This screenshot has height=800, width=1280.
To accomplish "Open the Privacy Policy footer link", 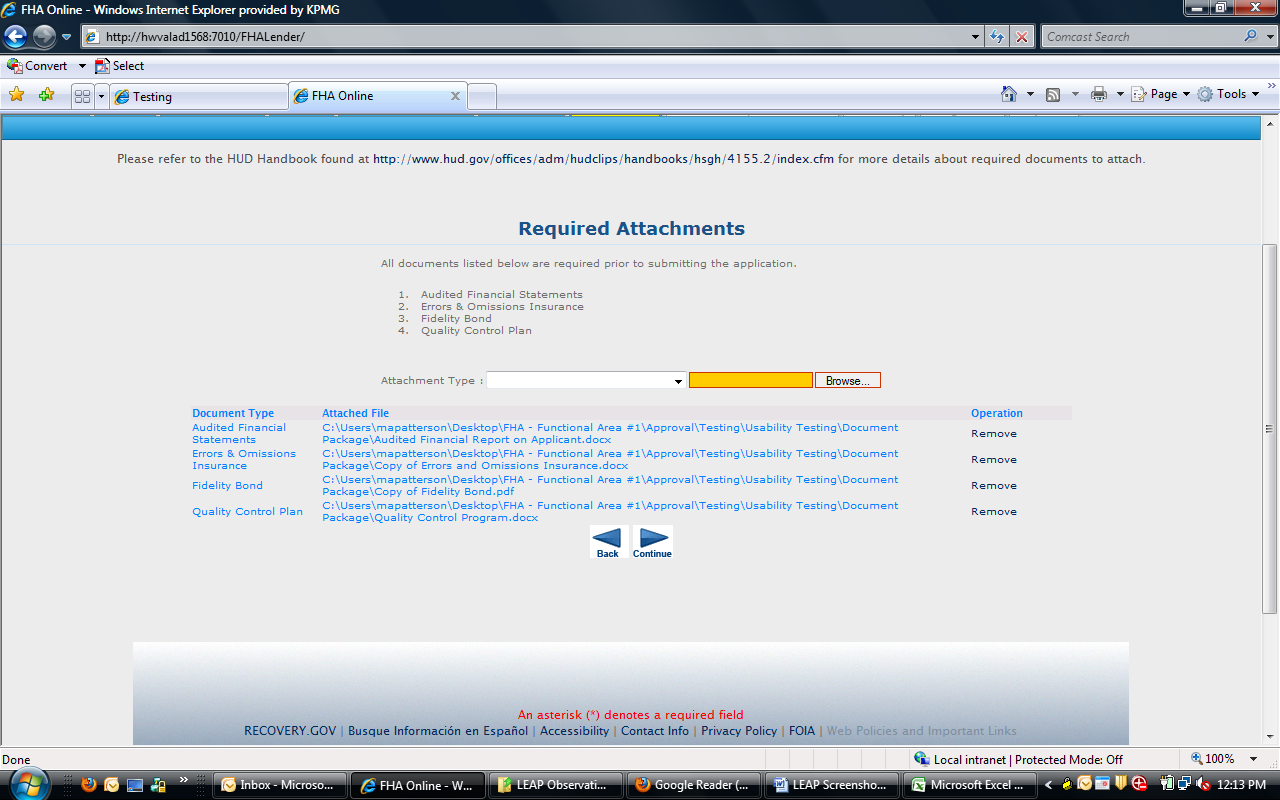I will pos(739,731).
